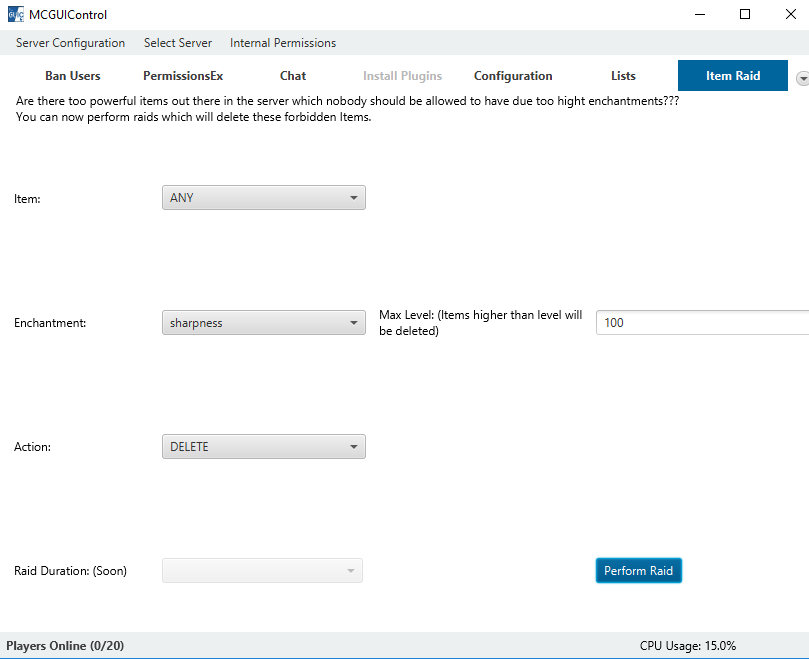Open the Internal Permissions menu

pyautogui.click(x=283, y=43)
